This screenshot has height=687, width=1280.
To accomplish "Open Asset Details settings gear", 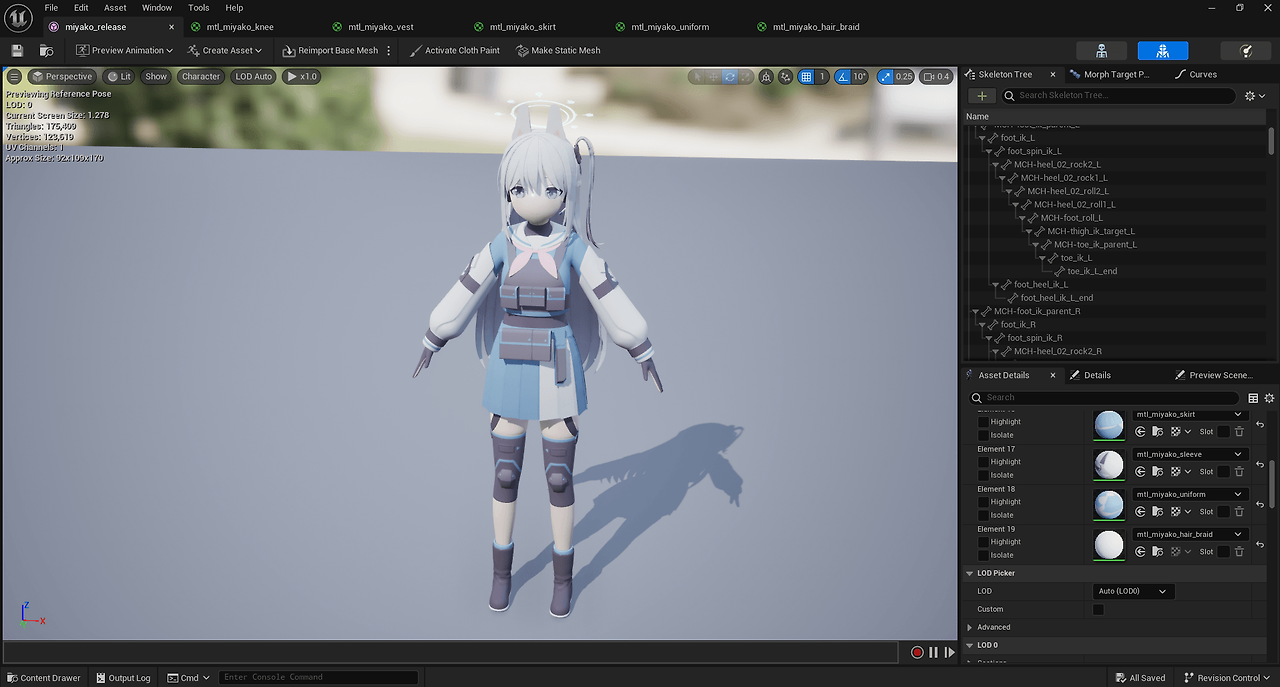I will pos(1269,397).
